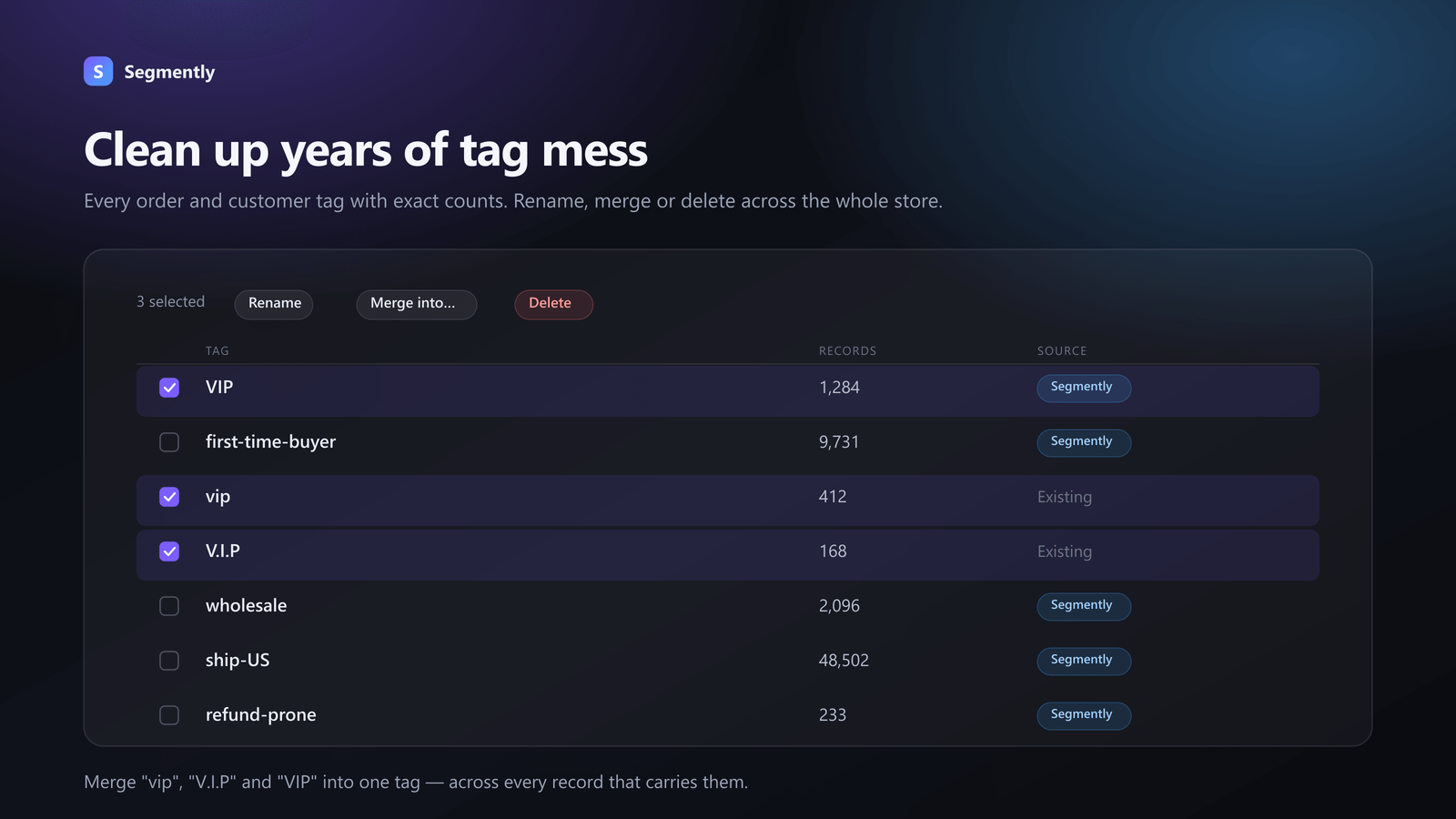This screenshot has height=819, width=1456.
Task: Uncheck the VIP tag checkbox
Action: coord(169,388)
